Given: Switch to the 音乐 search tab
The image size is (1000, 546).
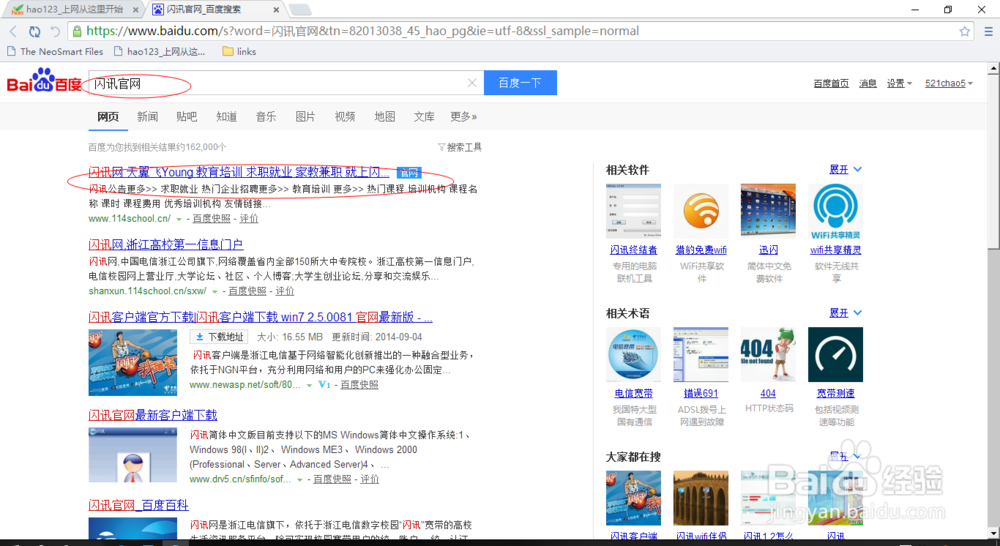Looking at the screenshot, I should (x=266, y=117).
